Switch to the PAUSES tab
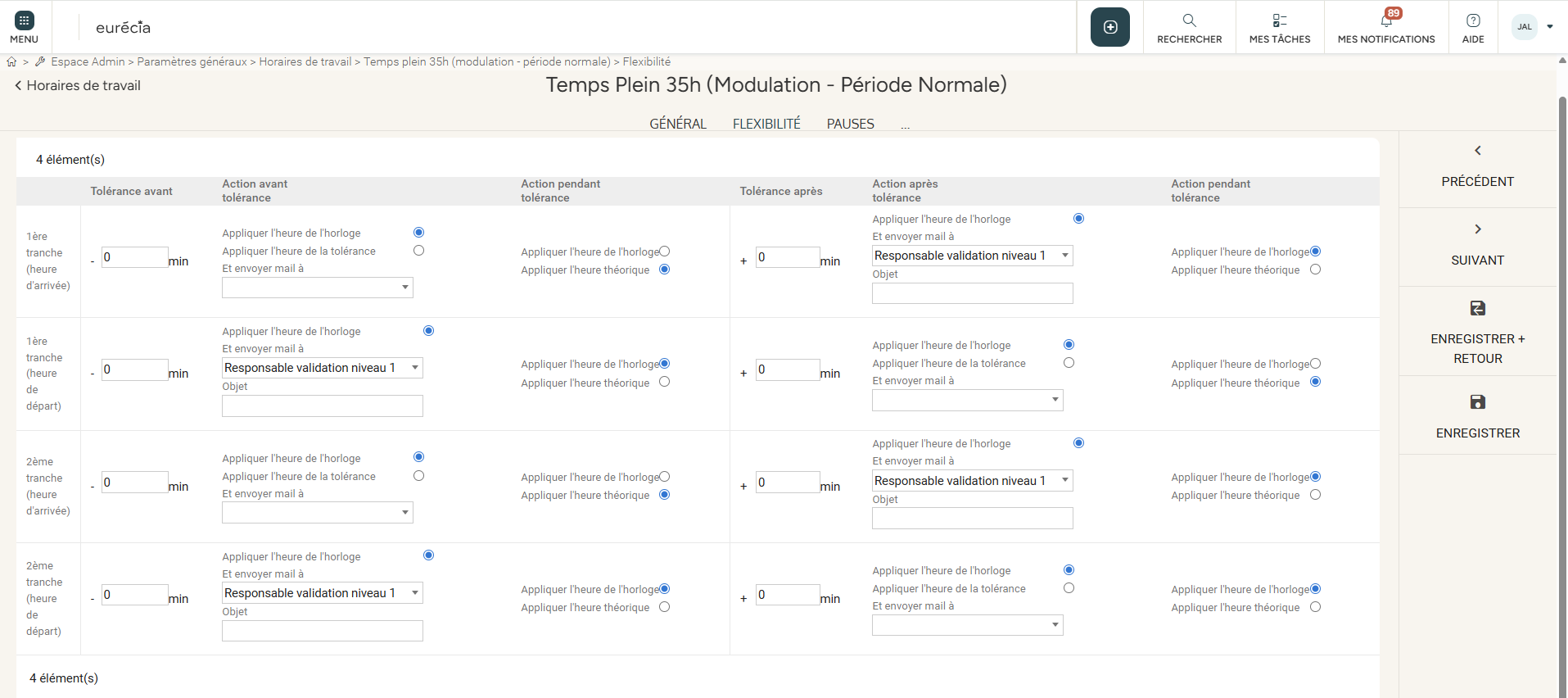Viewport: 1568px width, 698px height. (x=850, y=124)
